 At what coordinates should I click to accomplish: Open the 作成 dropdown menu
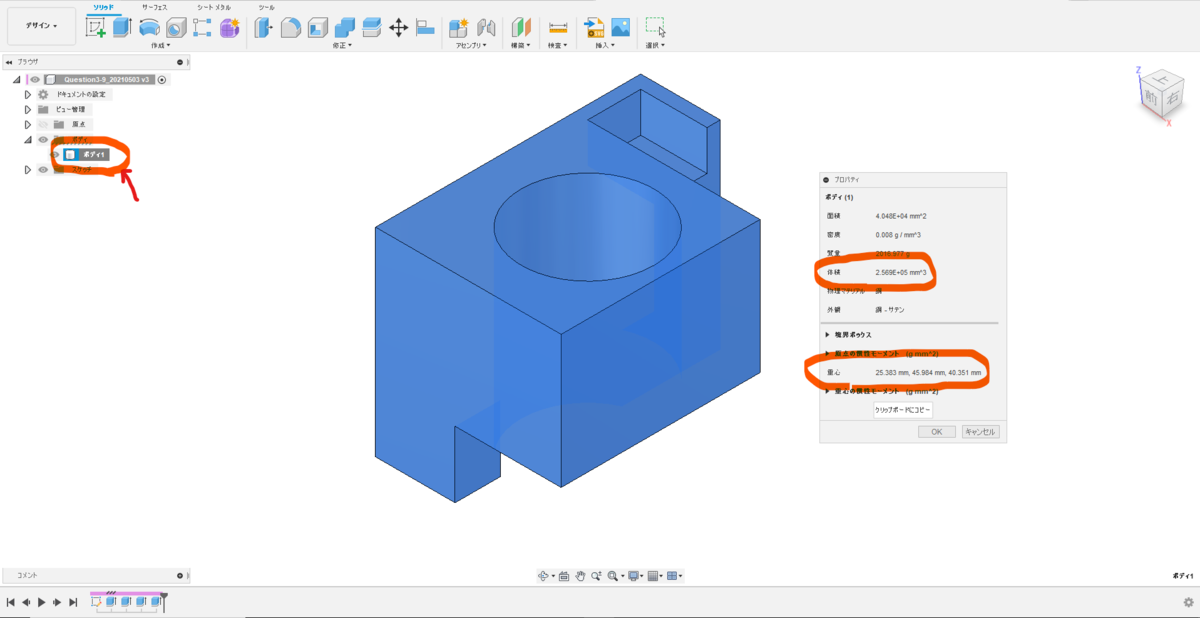[160, 45]
